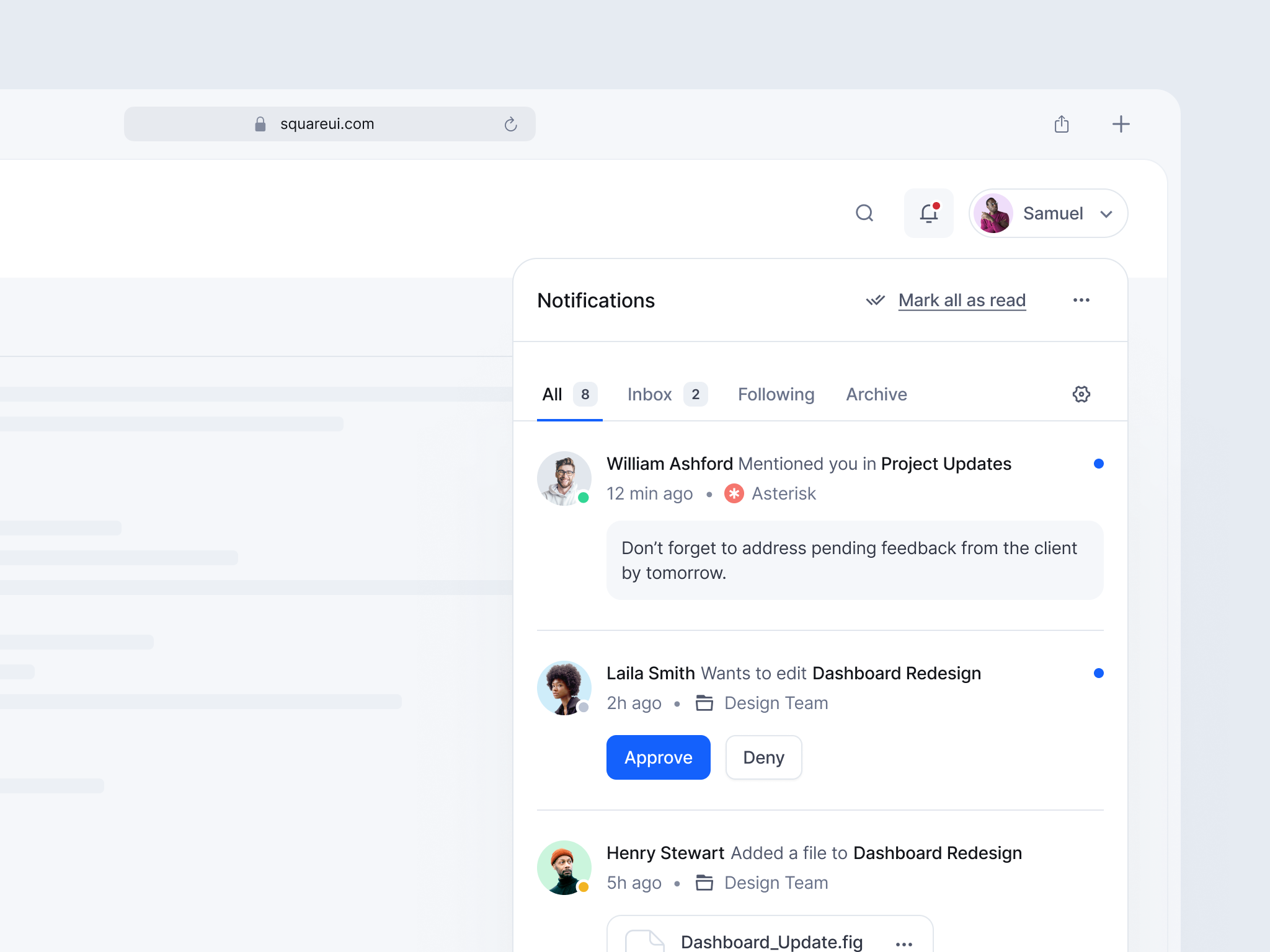Viewport: 1270px width, 952px height.
Task: Open options for Dashboard_Update.fig file
Action: tap(904, 943)
